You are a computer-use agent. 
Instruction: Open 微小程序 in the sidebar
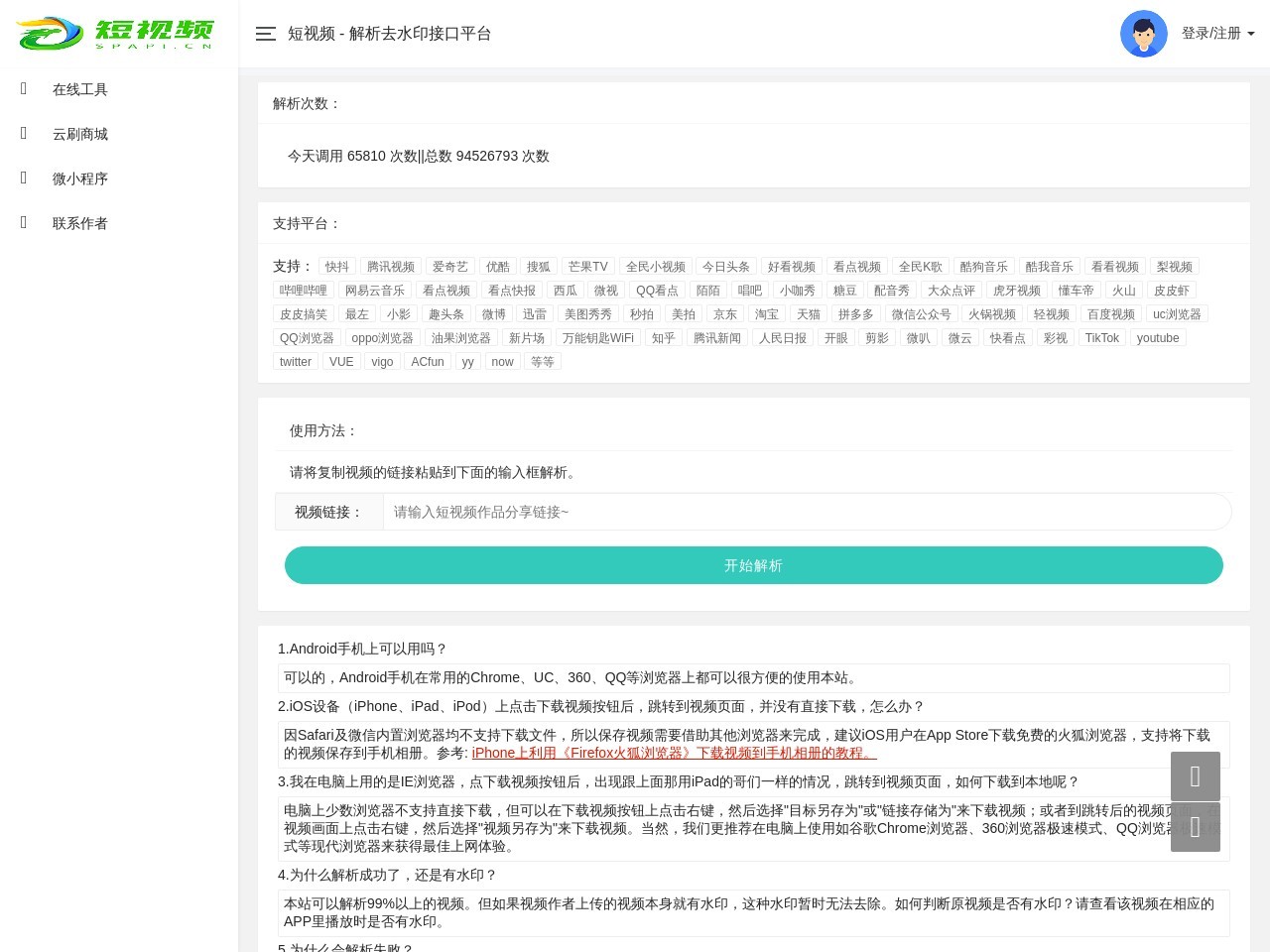coord(79,178)
